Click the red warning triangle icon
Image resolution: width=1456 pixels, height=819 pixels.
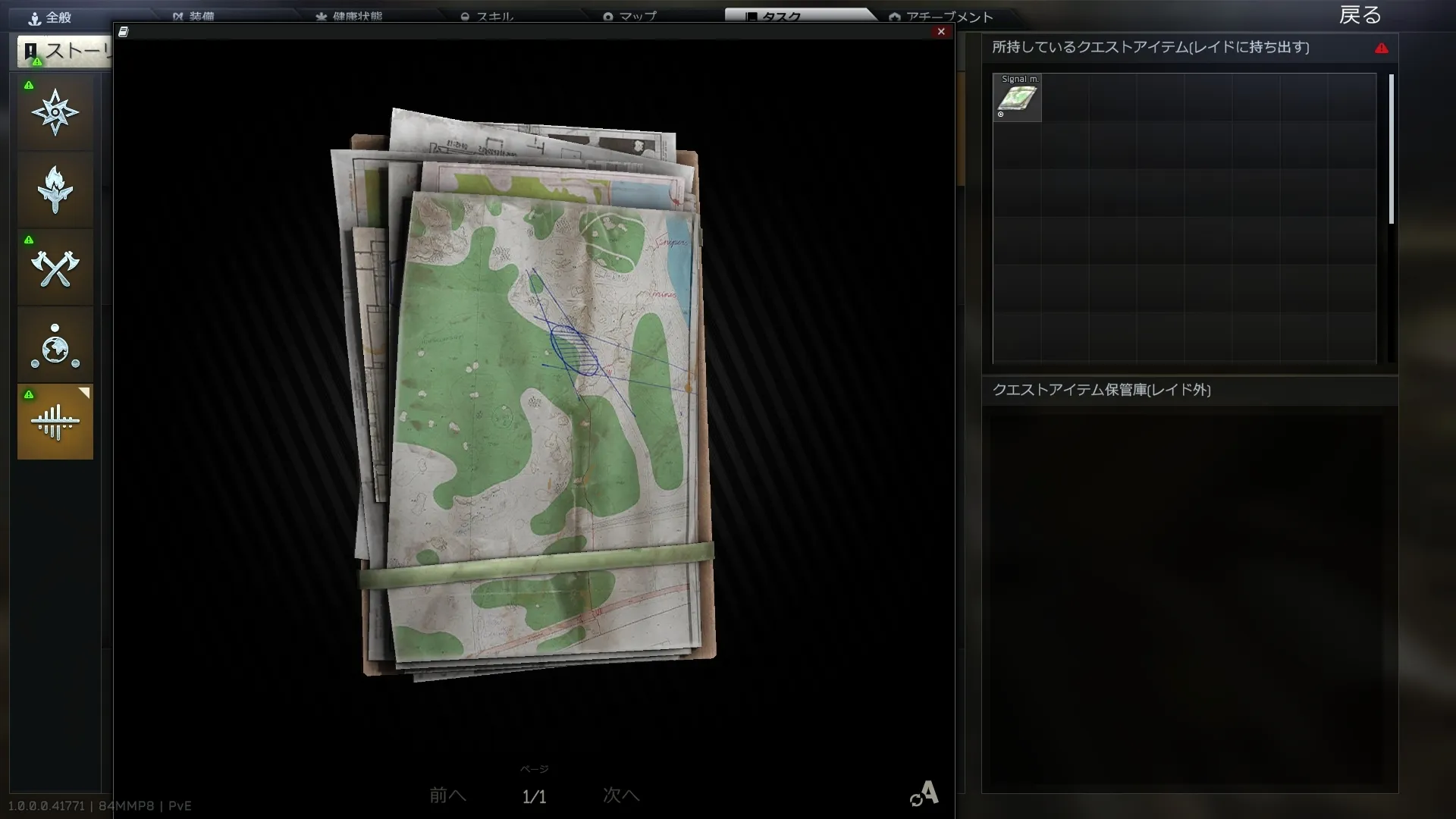[1382, 48]
